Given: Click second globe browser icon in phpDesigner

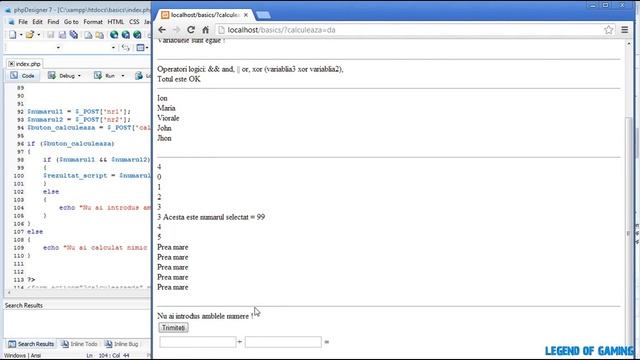Looking at the screenshot, I should [126, 35].
